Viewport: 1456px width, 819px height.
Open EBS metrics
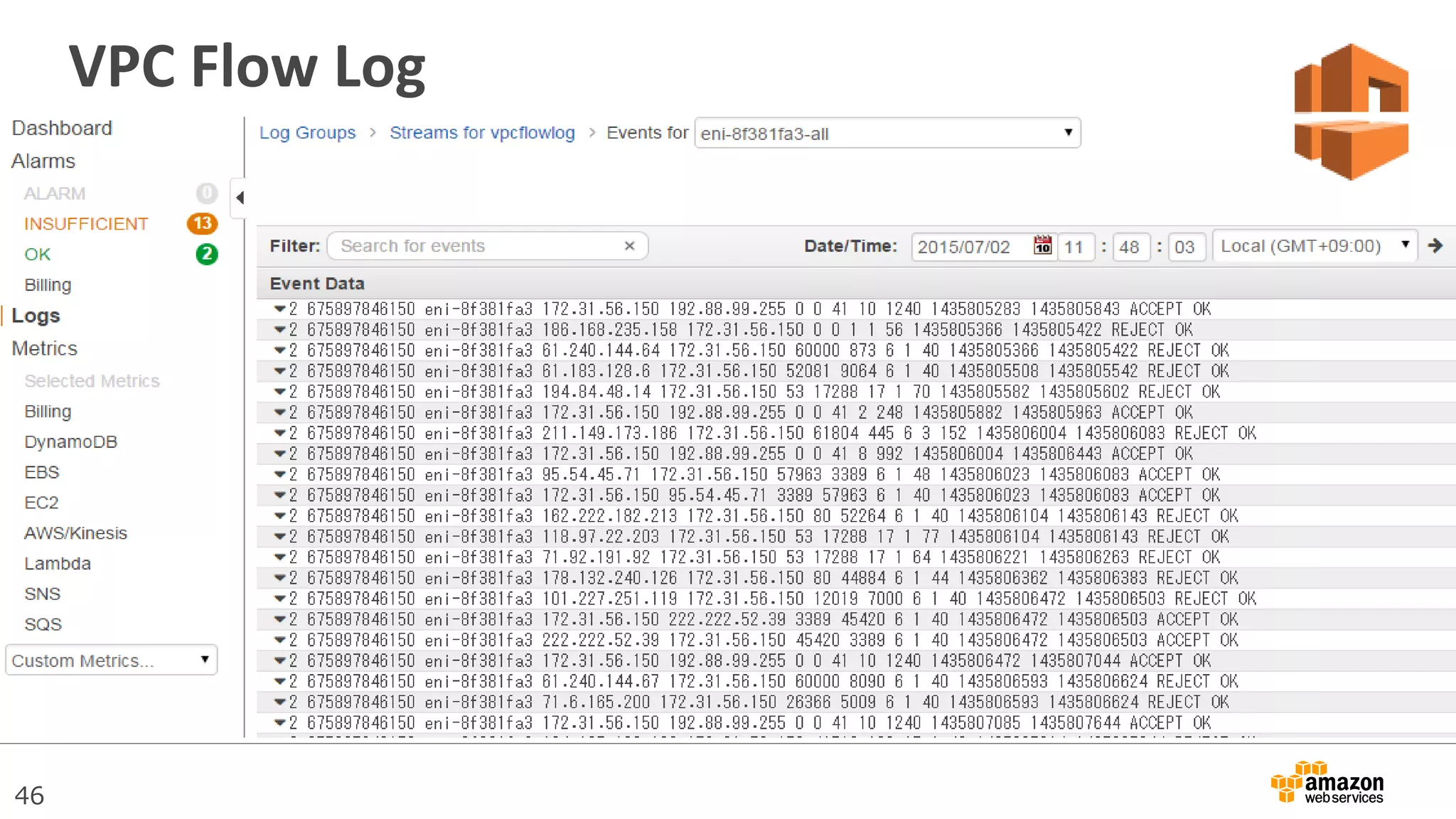point(42,473)
